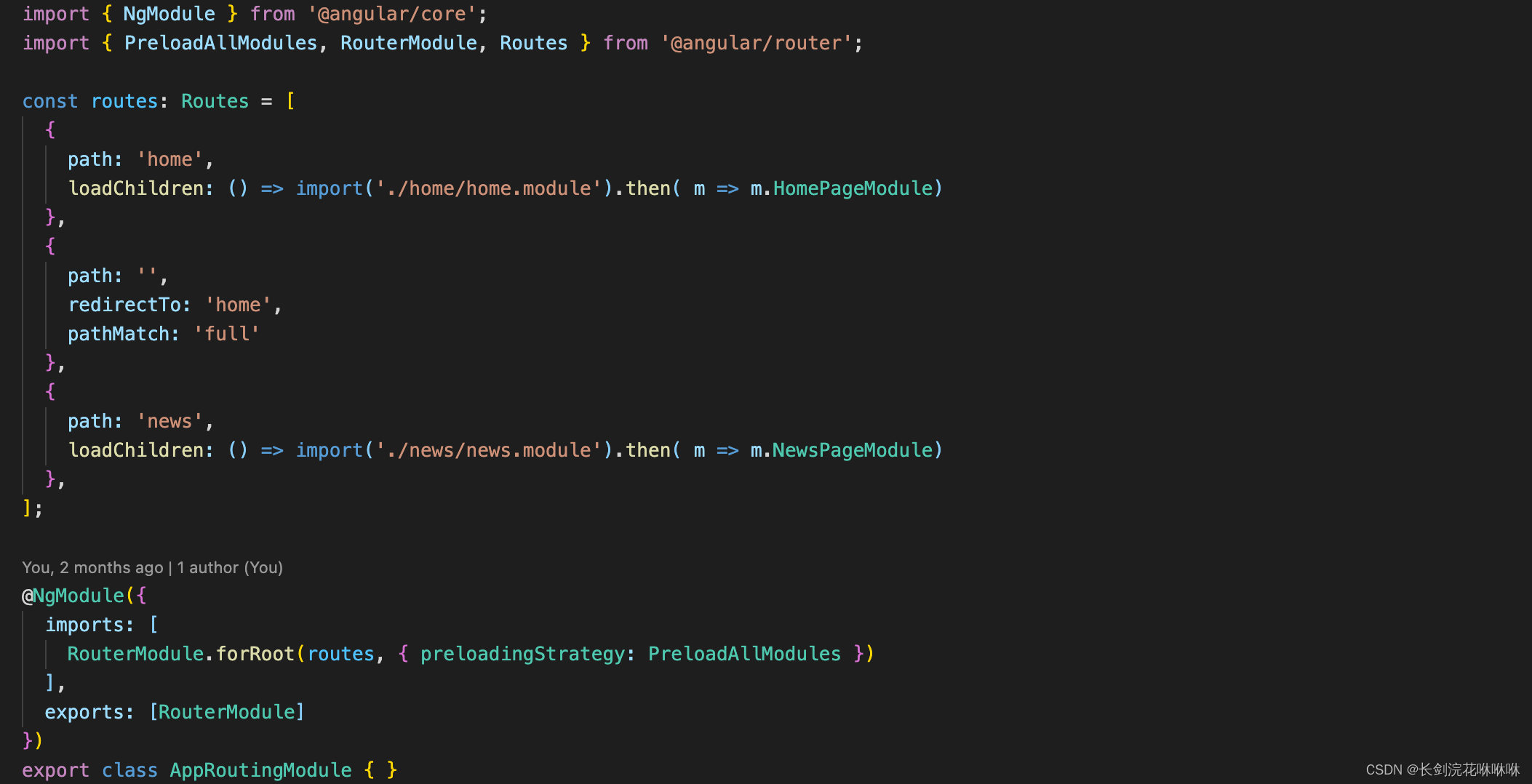Click 'forRoot' method call

click(x=255, y=654)
